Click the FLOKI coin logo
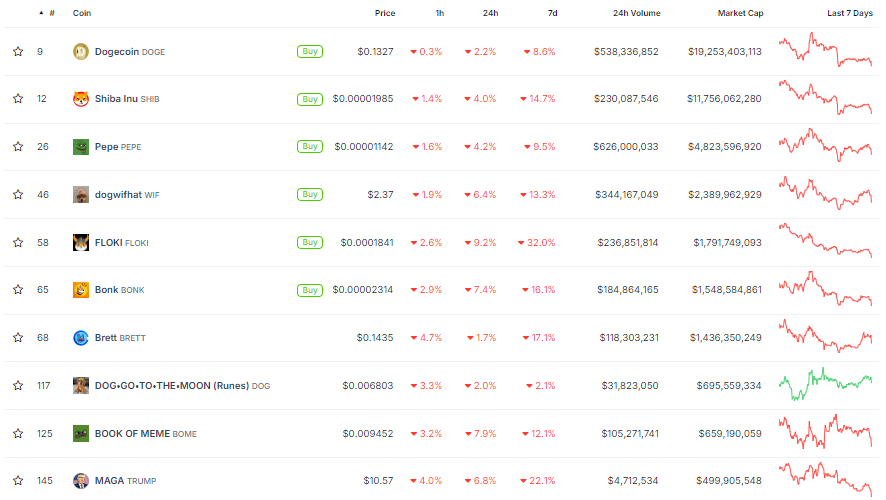886x500 pixels. [x=81, y=242]
